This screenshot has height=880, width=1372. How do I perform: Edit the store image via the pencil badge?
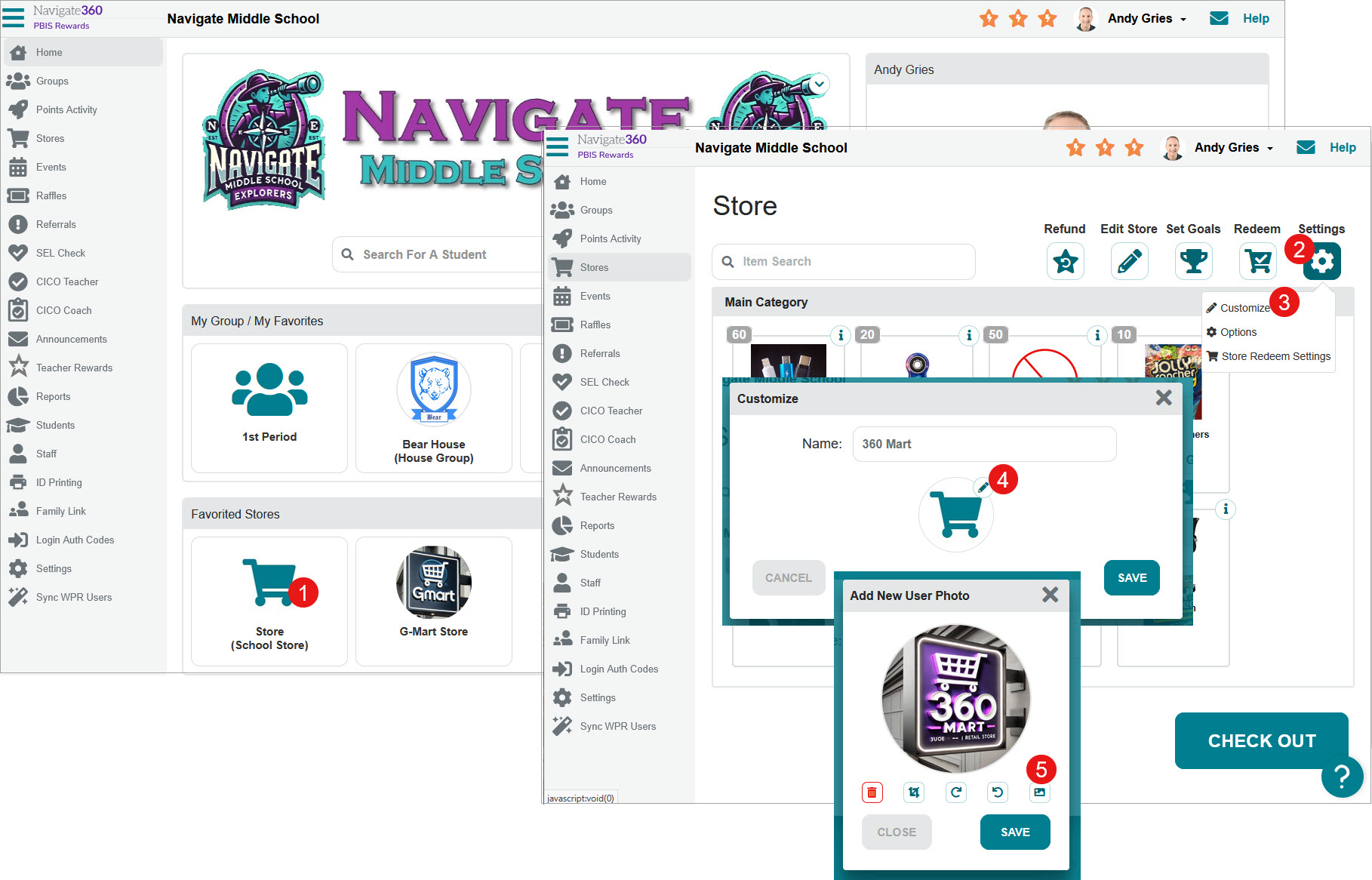coord(983,488)
